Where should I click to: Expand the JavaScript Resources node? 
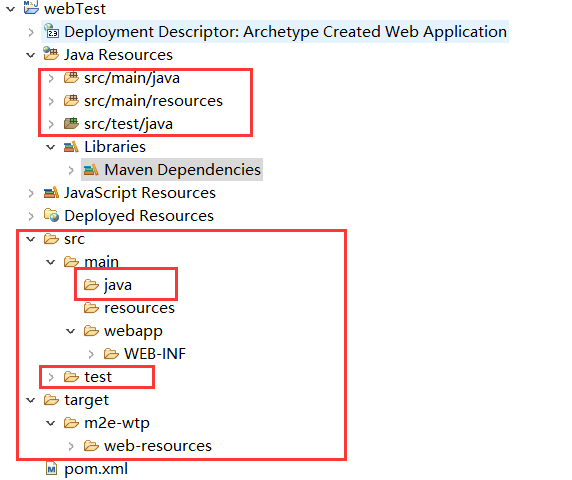pos(31,193)
